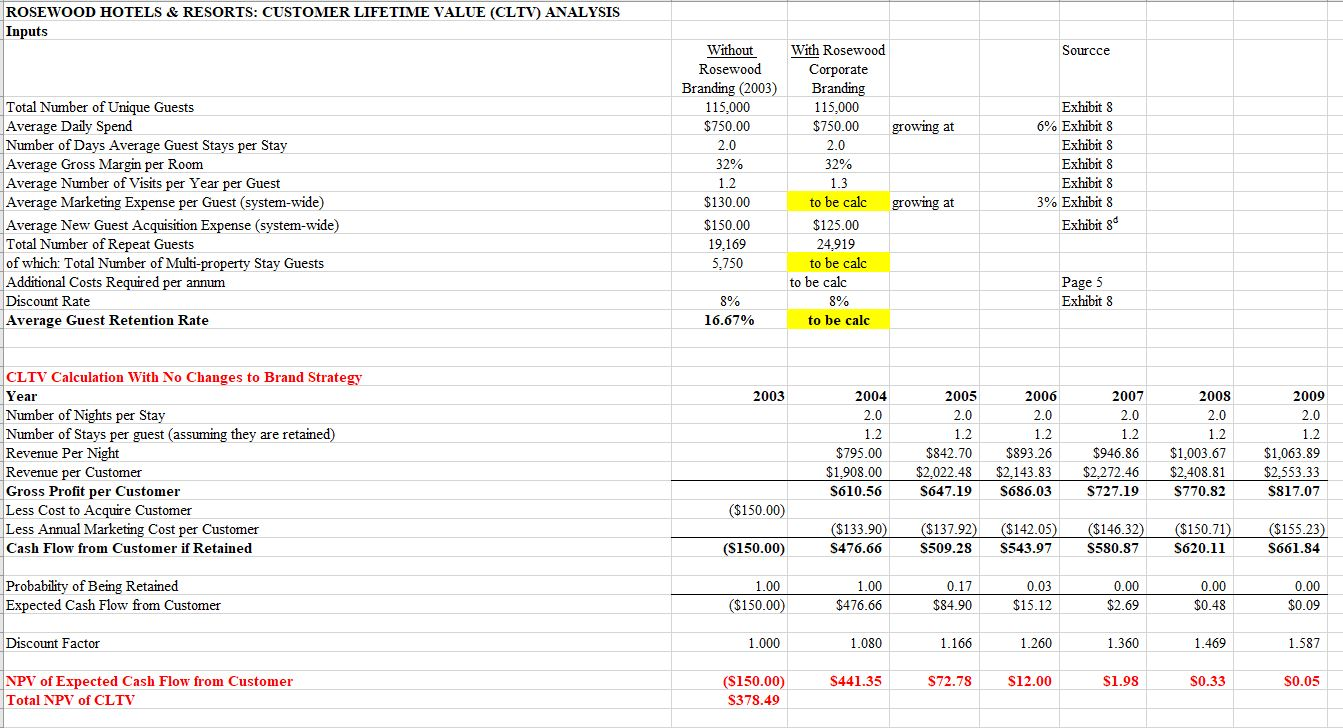This screenshot has height=728, width=1343.
Task: Select the 'Page 5' source cell
Action: coord(1082,282)
